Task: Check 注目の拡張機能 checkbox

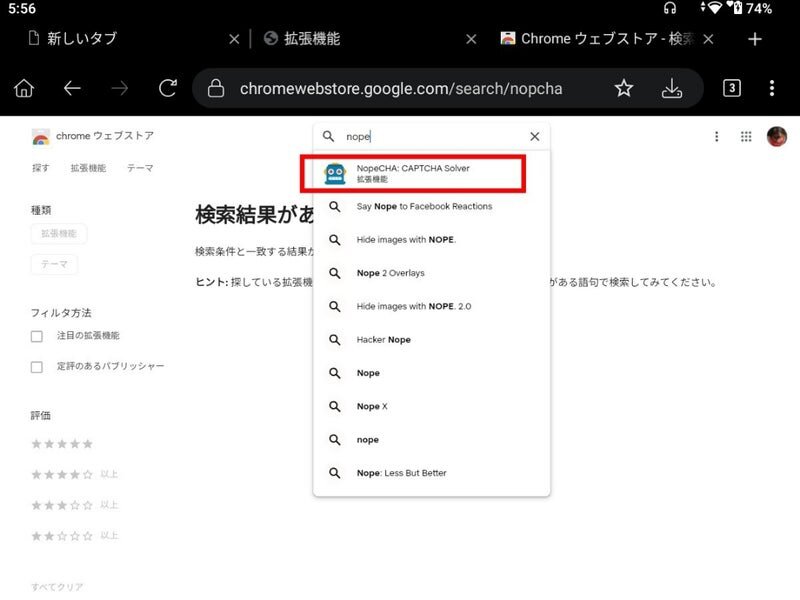Action: [37, 336]
